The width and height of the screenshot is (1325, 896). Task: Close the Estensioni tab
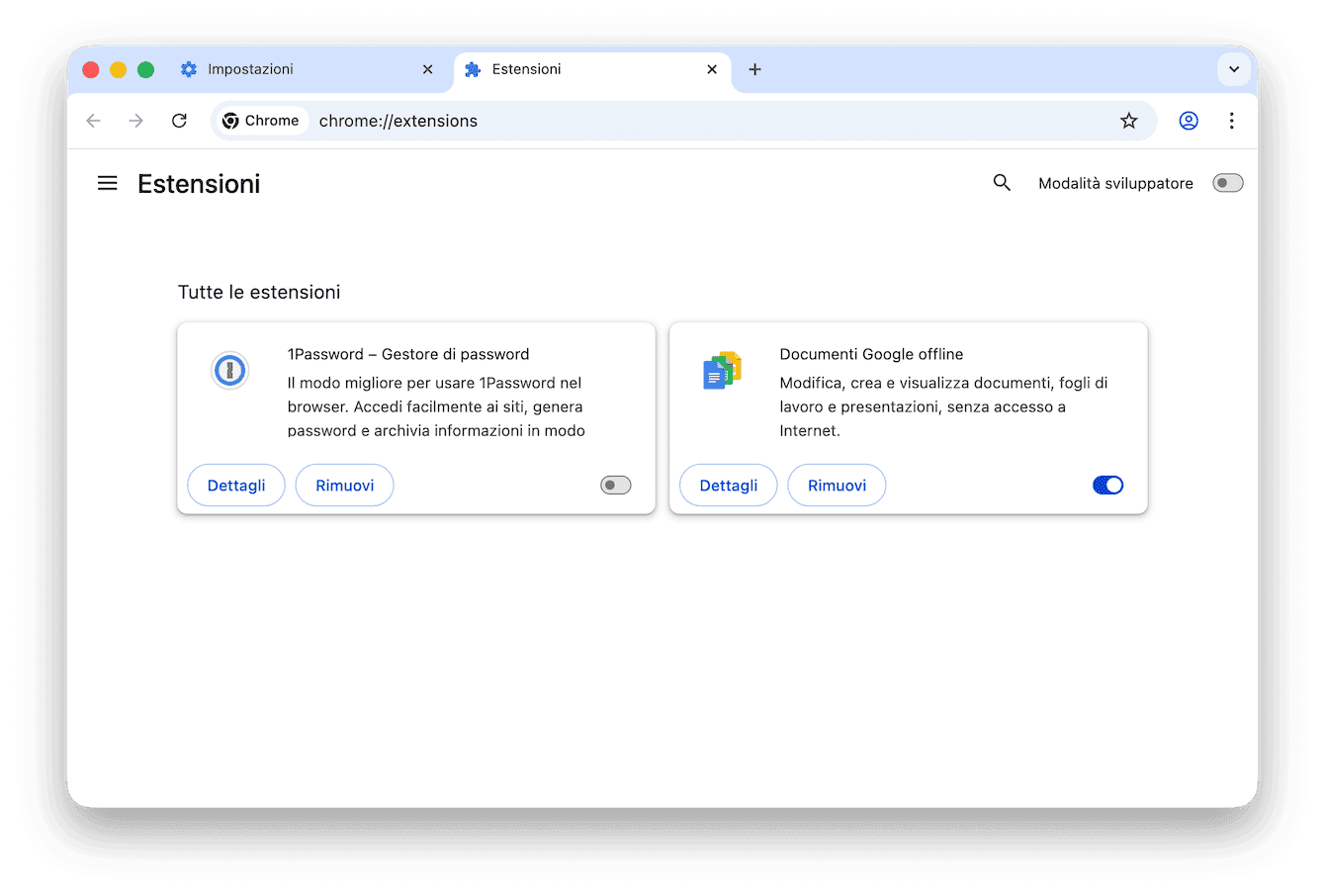(712, 69)
